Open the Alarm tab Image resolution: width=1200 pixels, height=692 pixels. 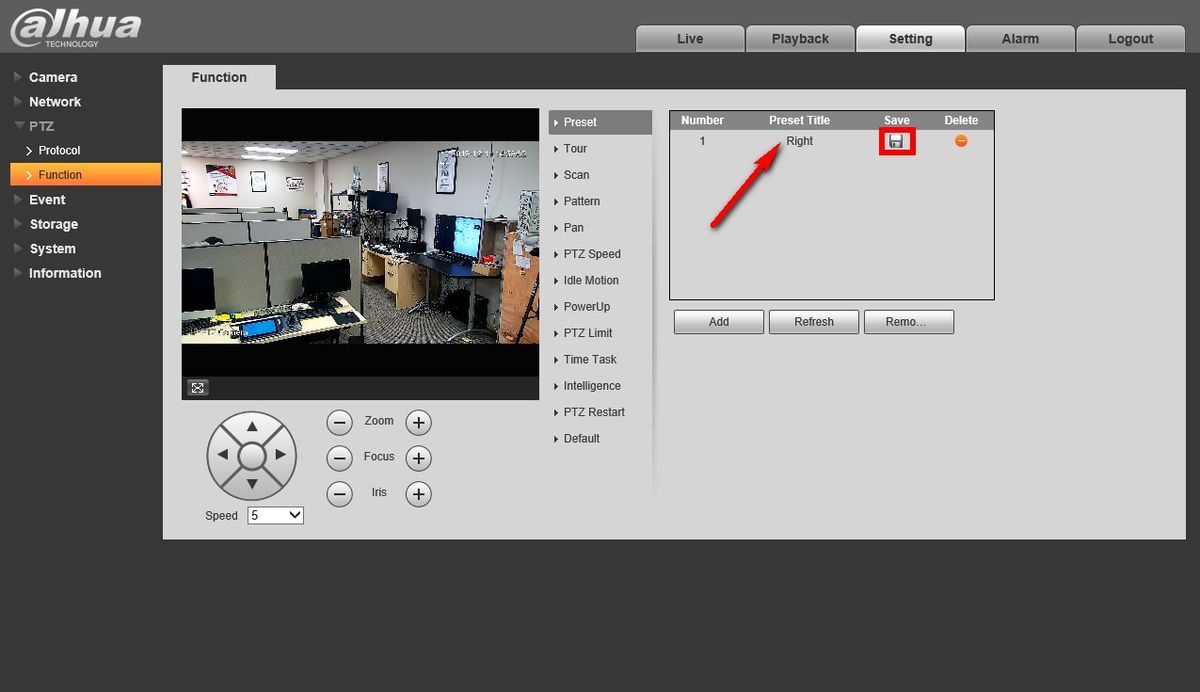click(x=1020, y=38)
